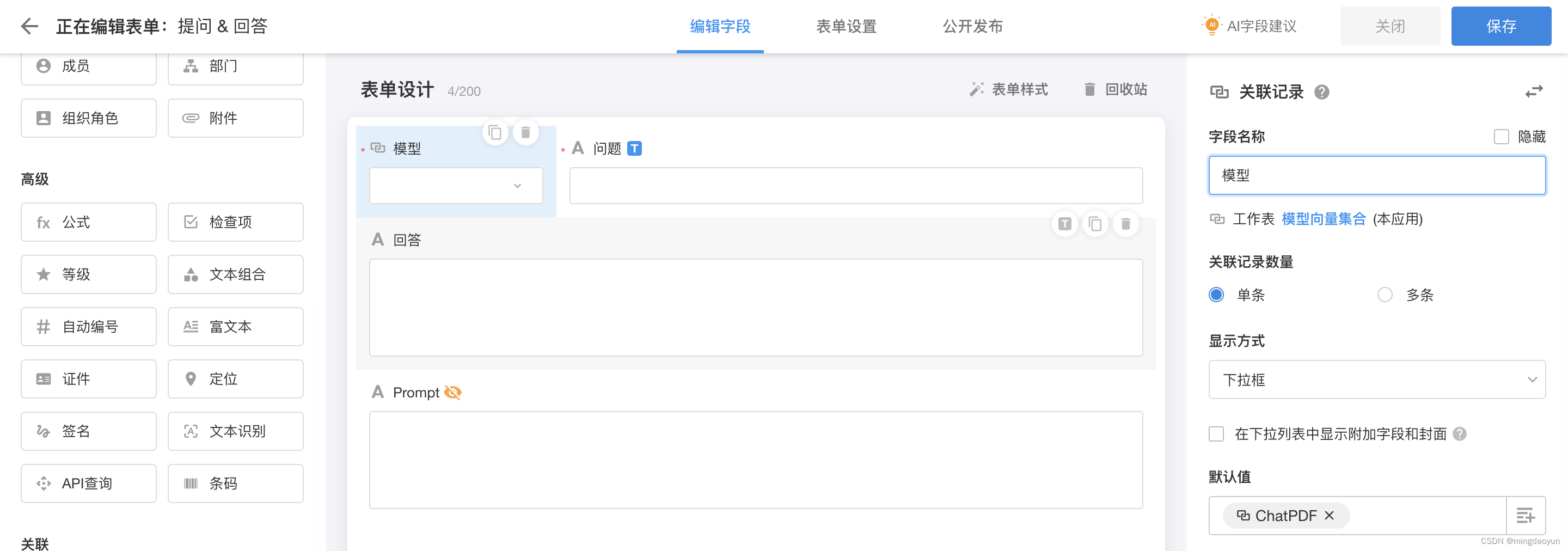Click the 关闭 button
The height and width of the screenshot is (551, 1568).
point(1389,26)
